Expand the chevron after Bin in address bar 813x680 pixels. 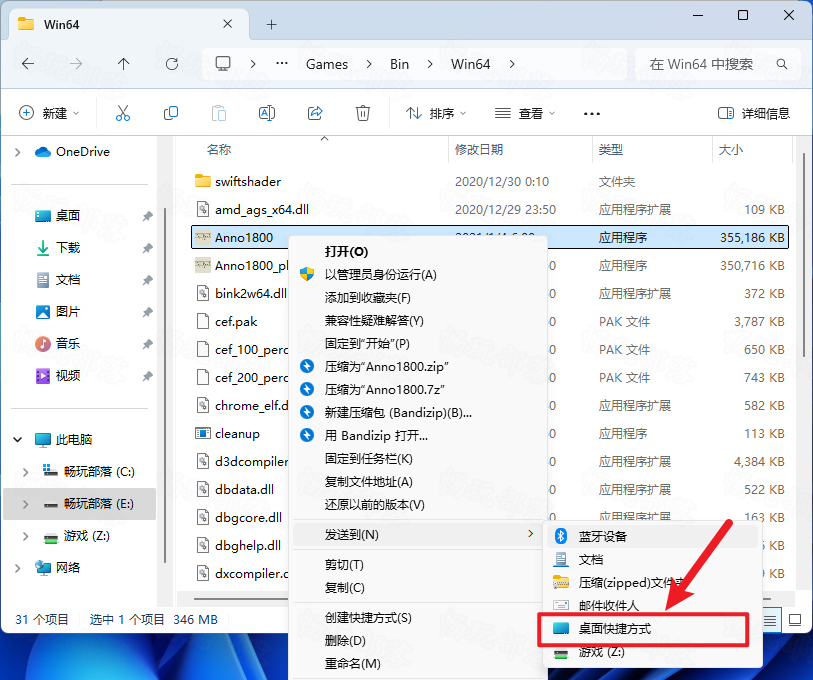coord(430,64)
